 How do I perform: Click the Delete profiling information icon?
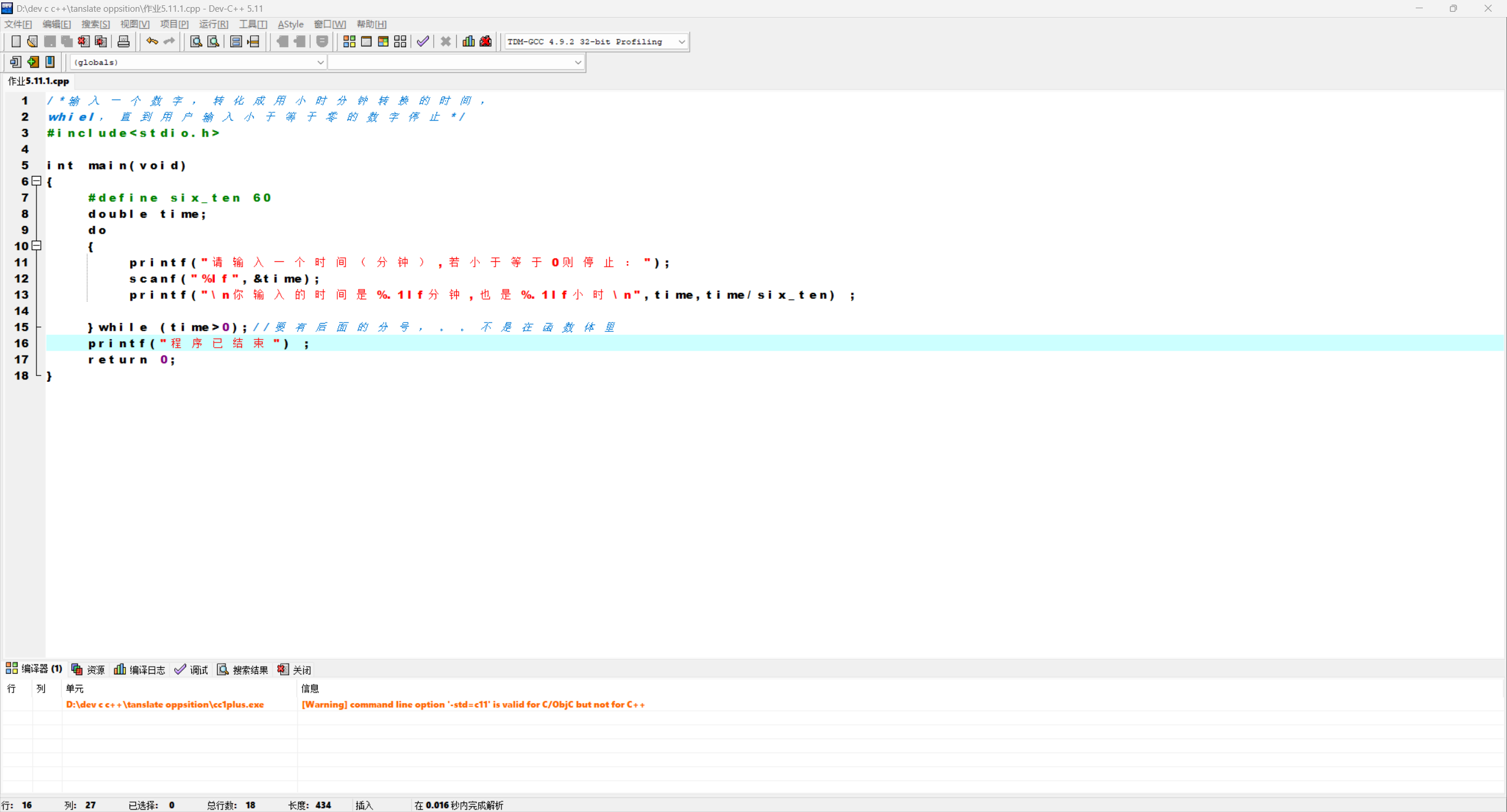pyautogui.click(x=486, y=41)
